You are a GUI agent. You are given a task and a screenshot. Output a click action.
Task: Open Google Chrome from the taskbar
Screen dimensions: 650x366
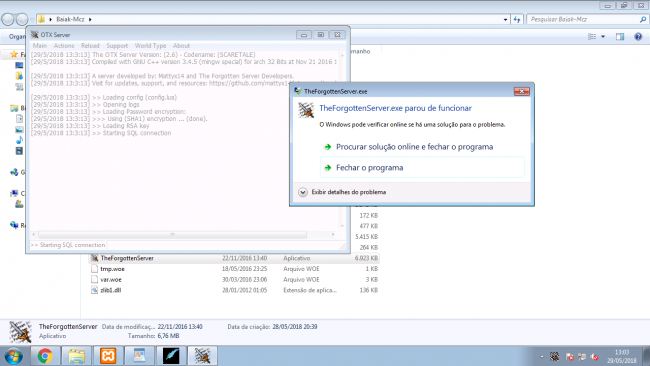point(45,356)
